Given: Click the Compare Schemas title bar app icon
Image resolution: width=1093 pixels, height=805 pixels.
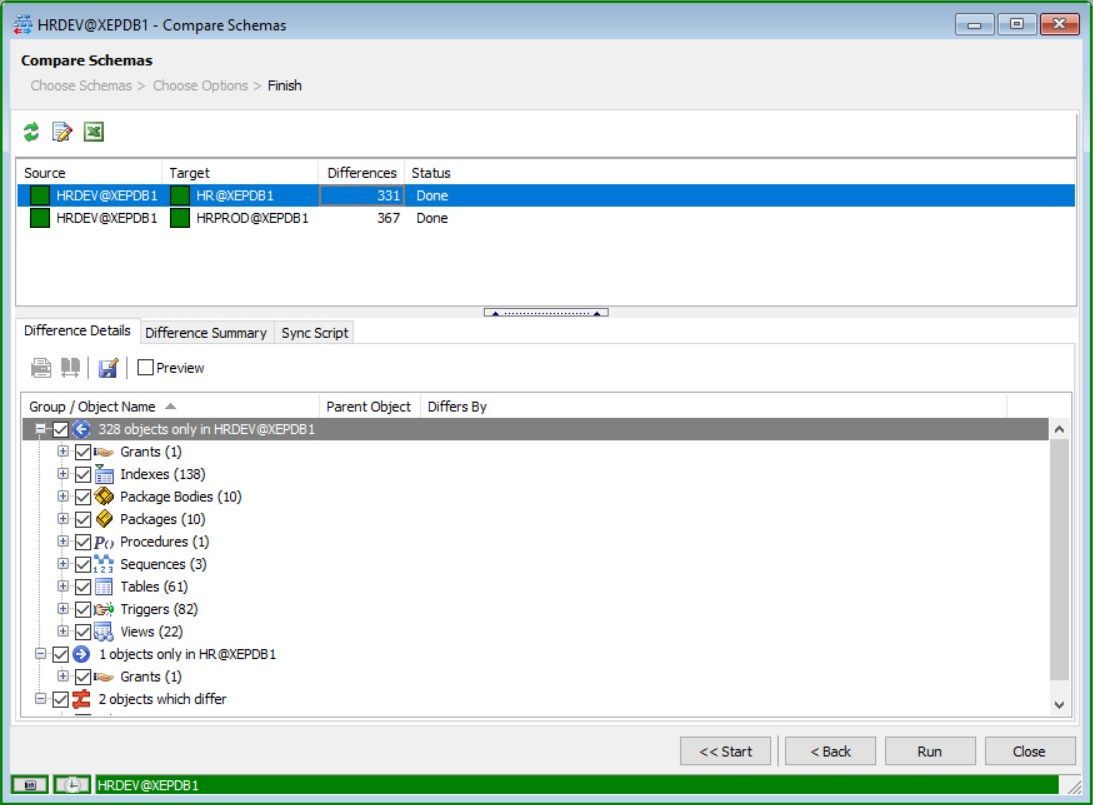Looking at the screenshot, I should [22, 25].
